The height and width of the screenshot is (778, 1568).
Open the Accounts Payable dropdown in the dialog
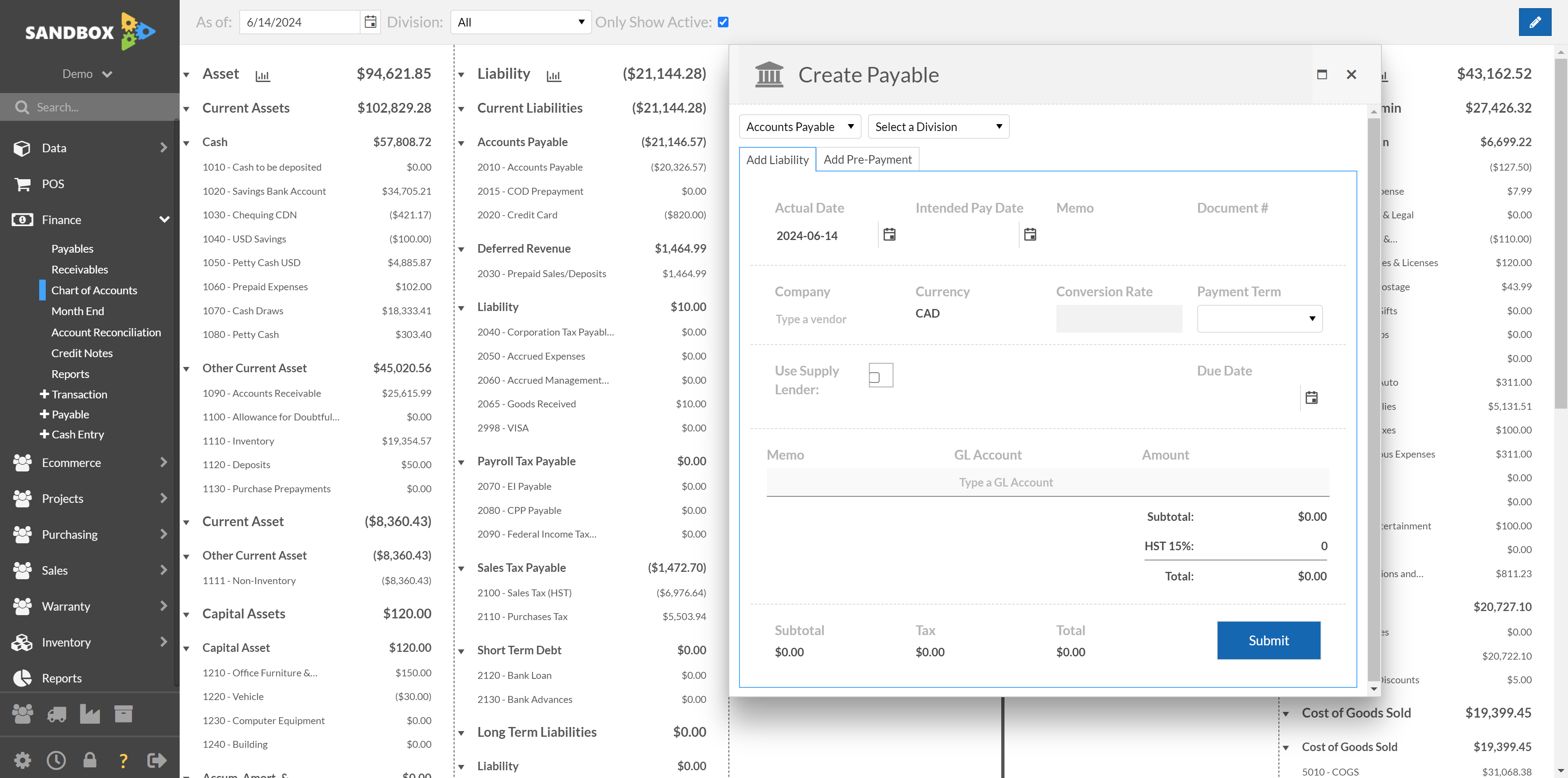pyautogui.click(x=800, y=127)
